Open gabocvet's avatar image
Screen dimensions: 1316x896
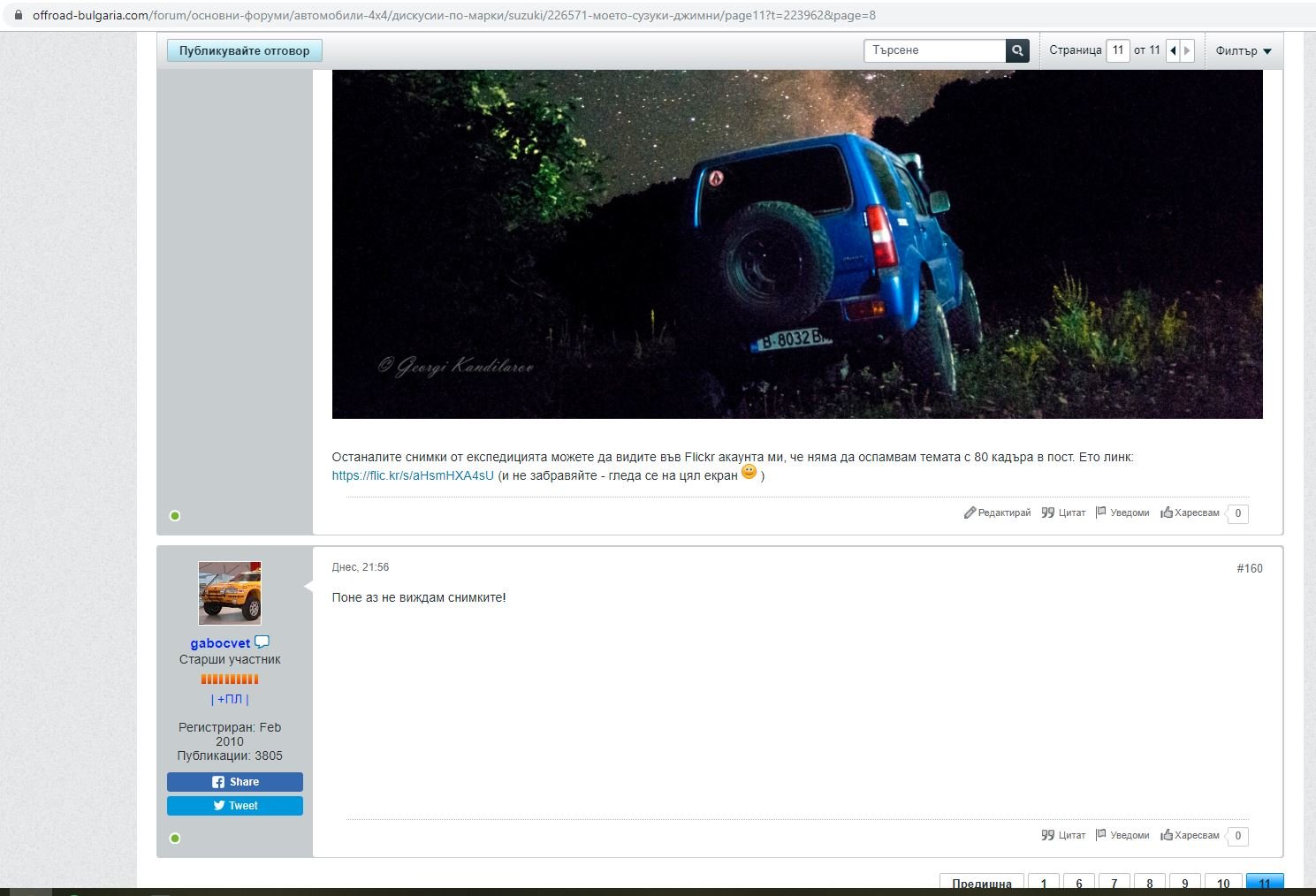pyautogui.click(x=230, y=593)
